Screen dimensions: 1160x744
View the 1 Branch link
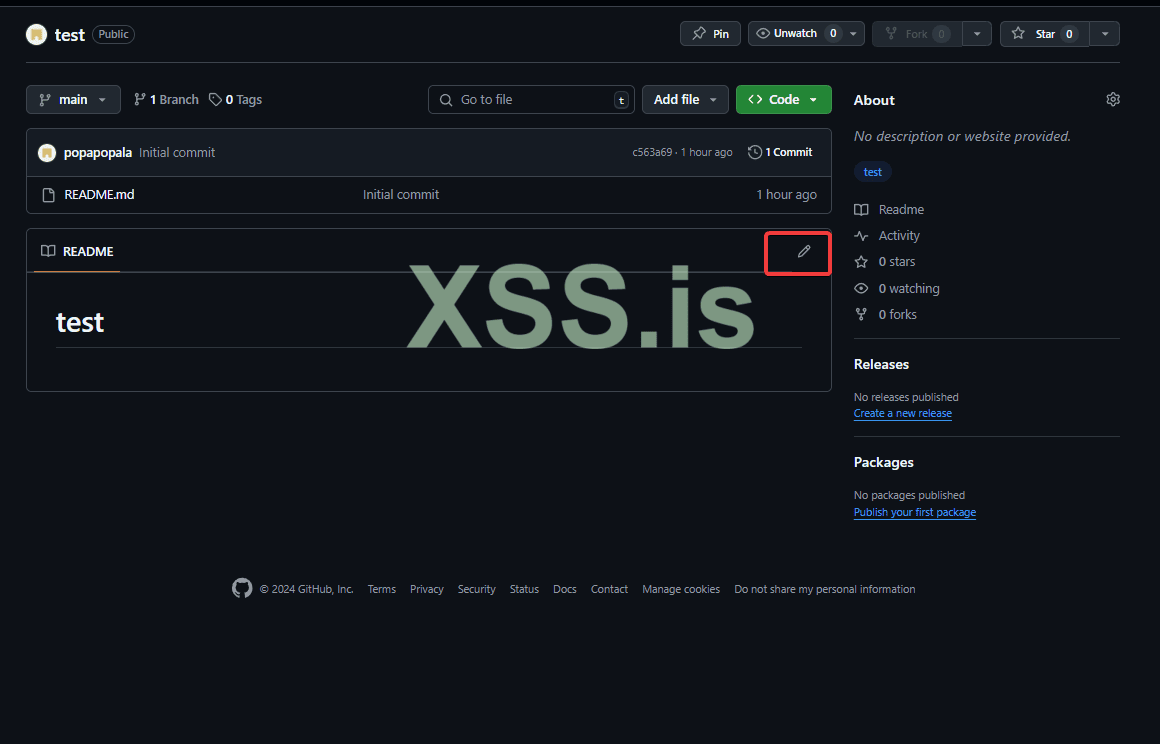click(166, 100)
